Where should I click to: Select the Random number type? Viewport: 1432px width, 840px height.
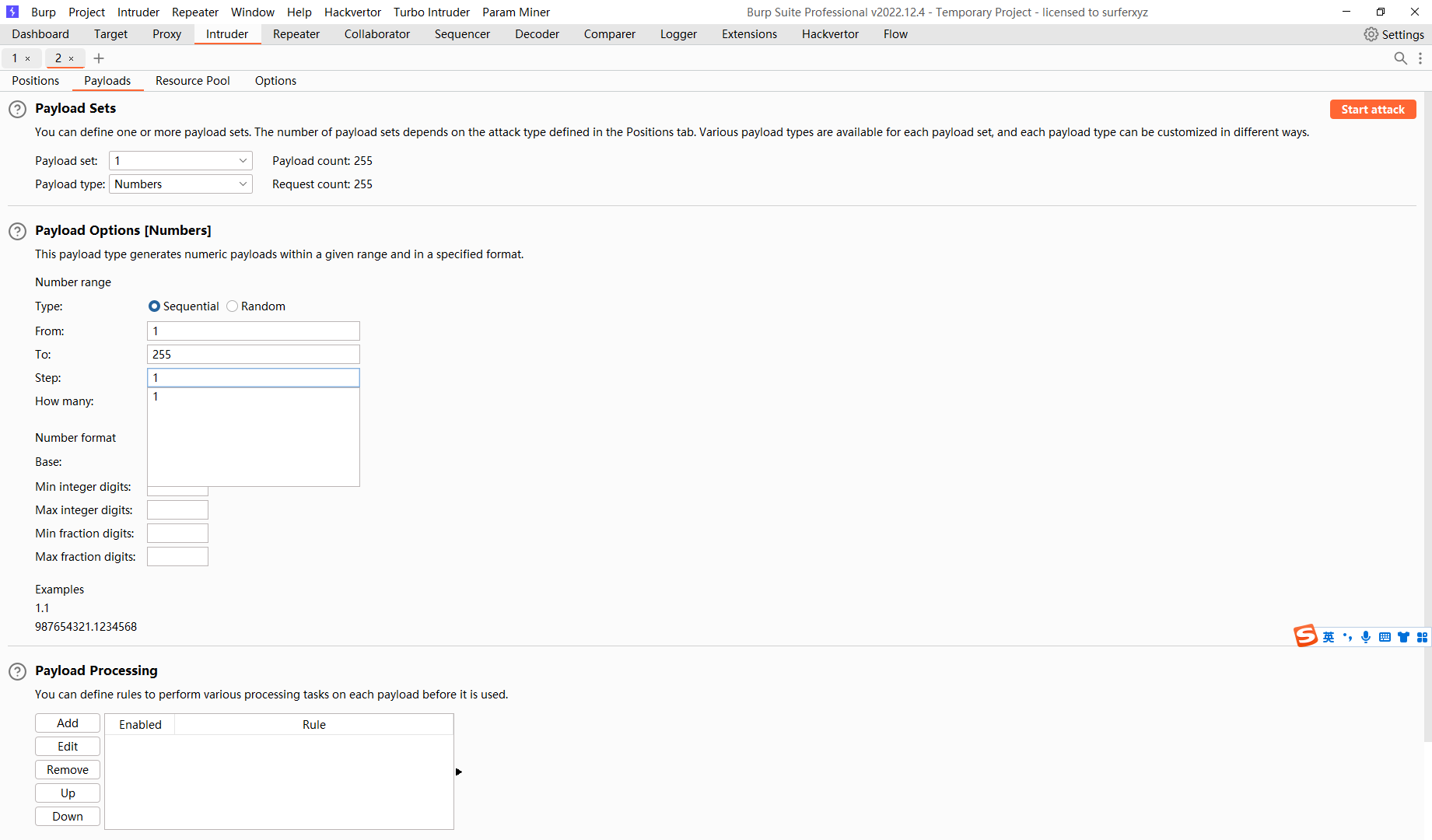232,306
